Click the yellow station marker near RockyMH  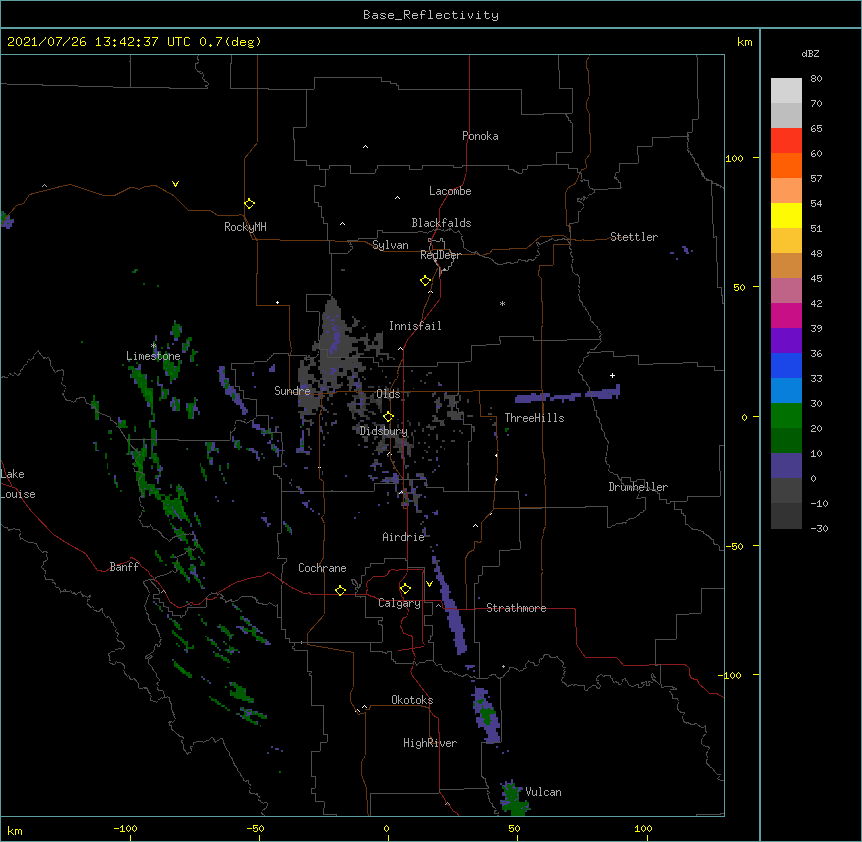tap(249, 204)
